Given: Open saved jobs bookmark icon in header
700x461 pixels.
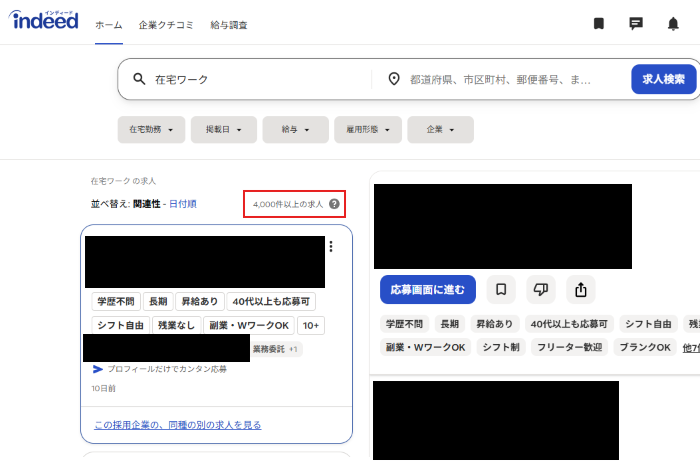Looking at the screenshot, I should tap(598, 24).
